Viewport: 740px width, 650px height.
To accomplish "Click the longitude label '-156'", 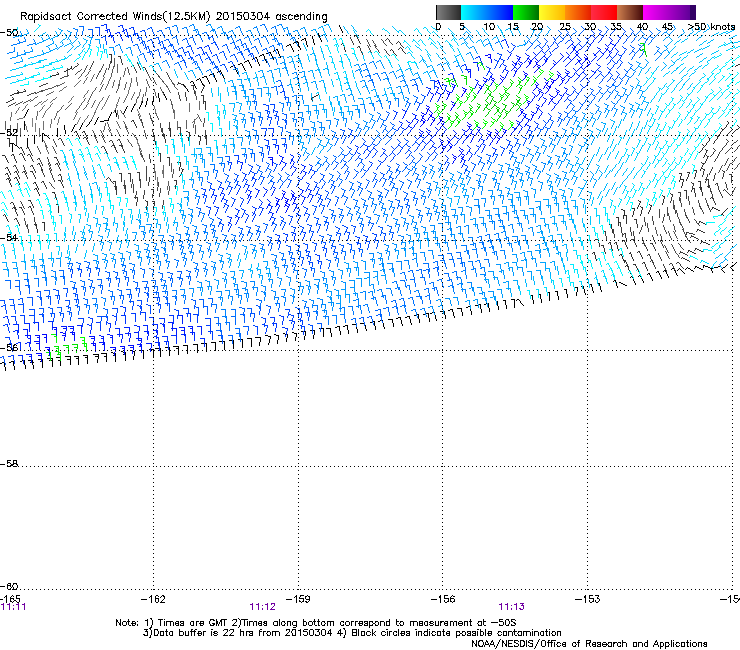I will [443, 599].
